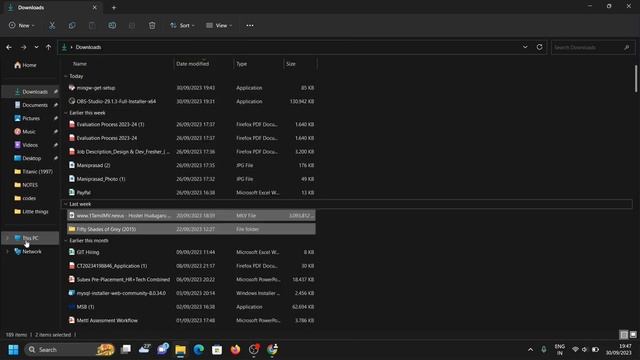This screenshot has width=640, height=360.
Task: Open Documents in navigation pane
Action: 31,105
